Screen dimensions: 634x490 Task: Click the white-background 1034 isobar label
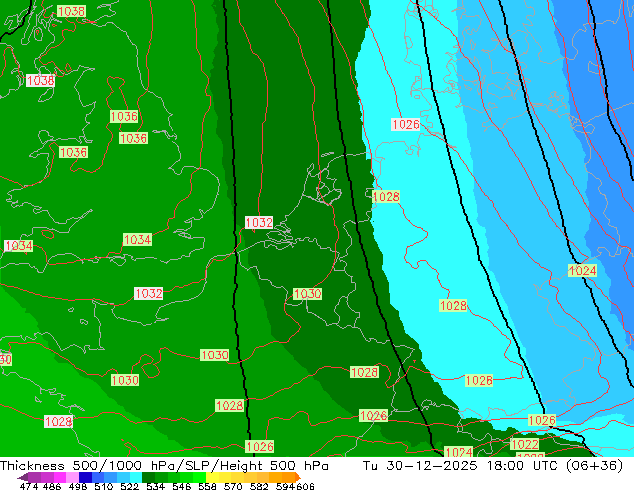click(x=18, y=245)
